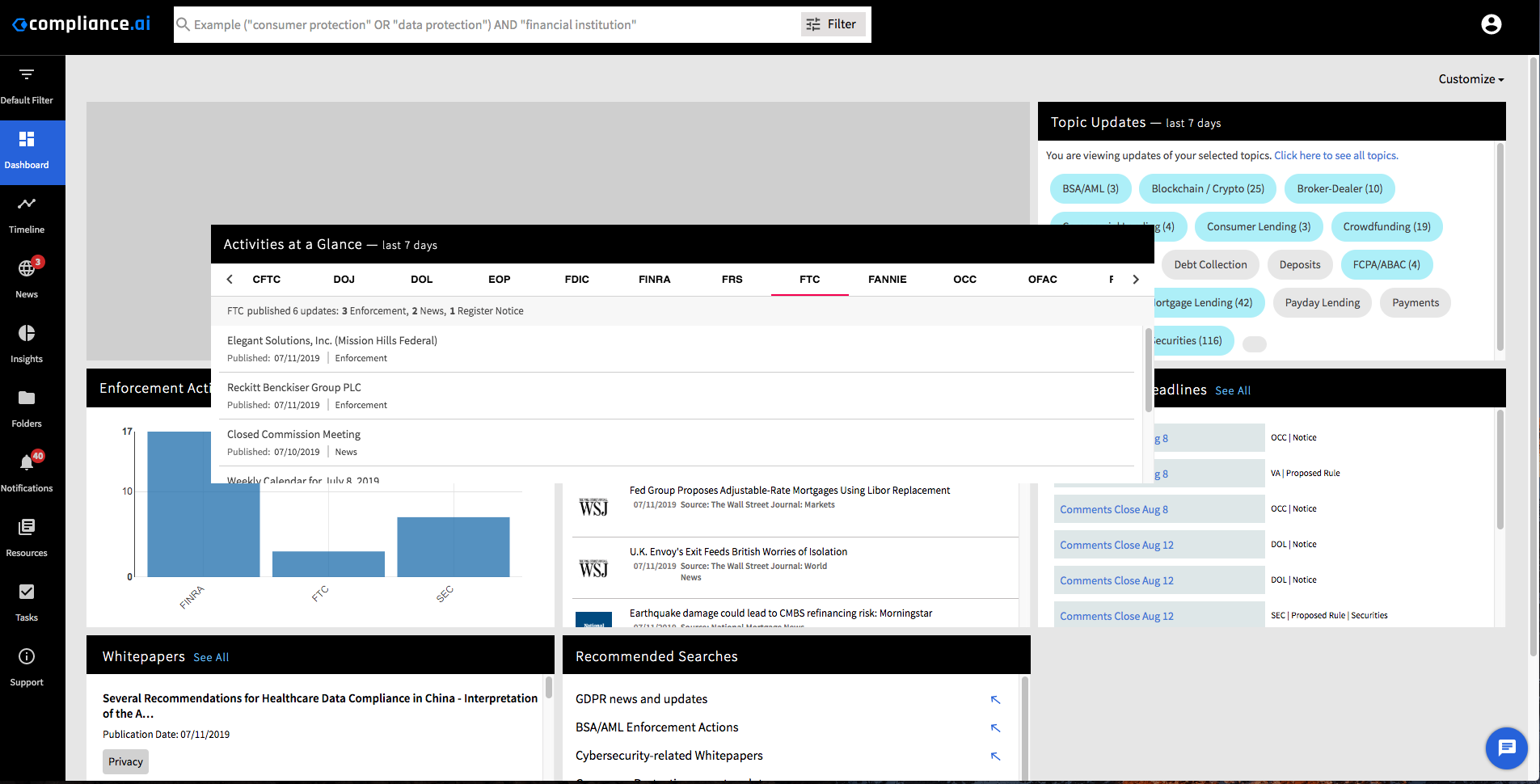The width and height of the screenshot is (1540, 784).
Task: Click the compliance.ai logo
Action: (81, 24)
